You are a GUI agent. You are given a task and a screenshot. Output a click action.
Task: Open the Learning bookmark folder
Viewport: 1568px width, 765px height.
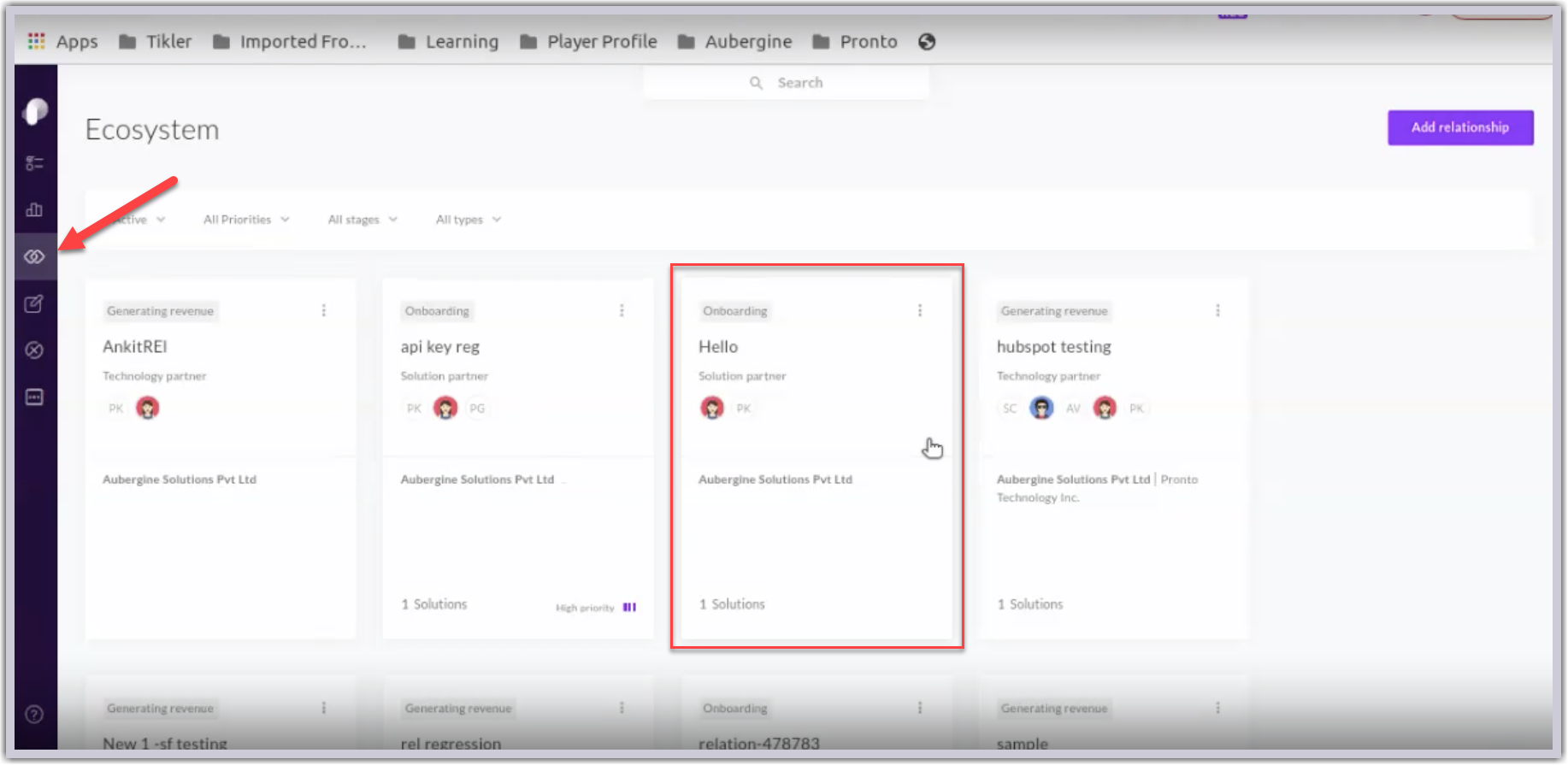(x=448, y=41)
